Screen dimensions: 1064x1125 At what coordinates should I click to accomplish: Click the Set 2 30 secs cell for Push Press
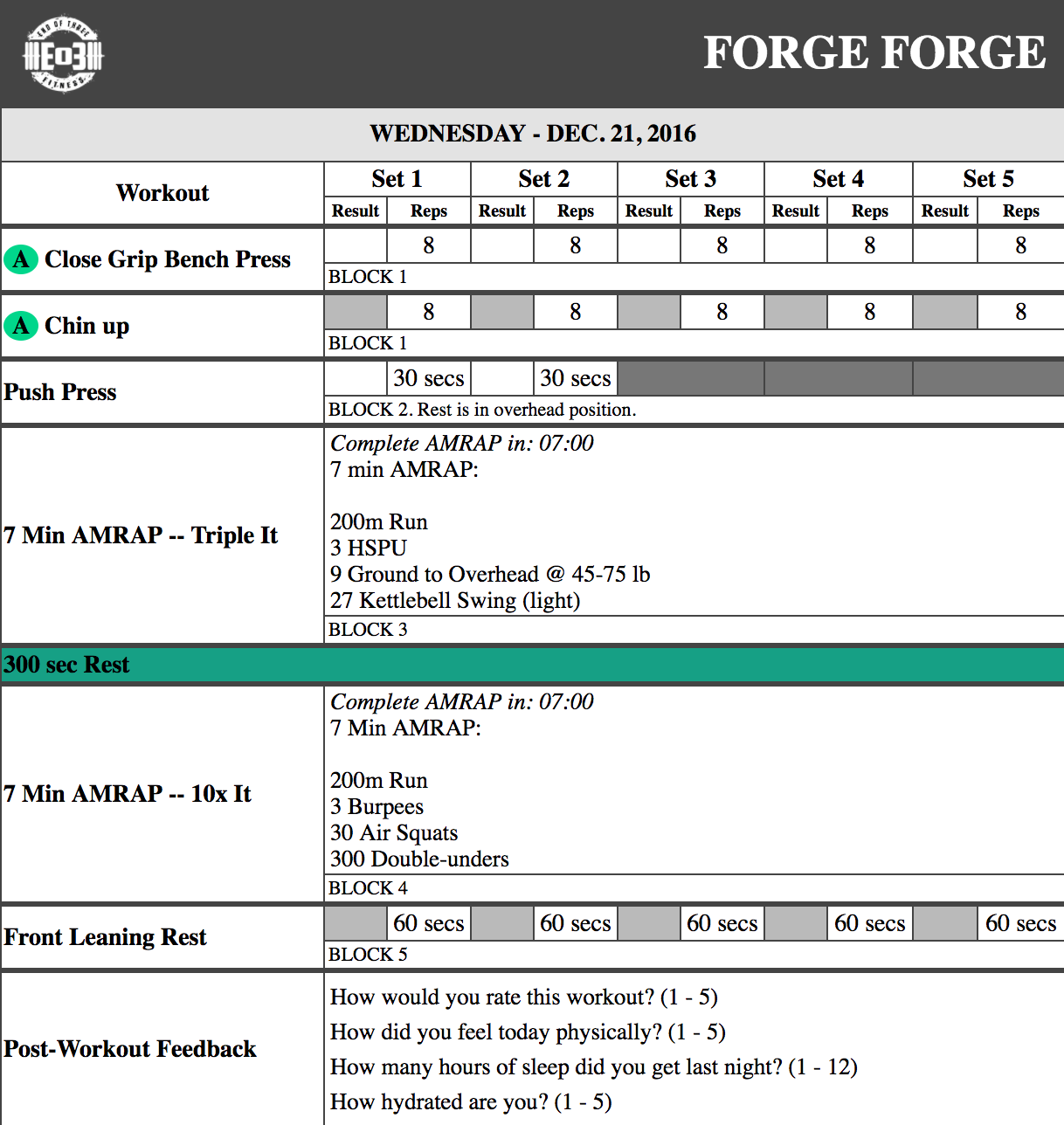click(576, 378)
